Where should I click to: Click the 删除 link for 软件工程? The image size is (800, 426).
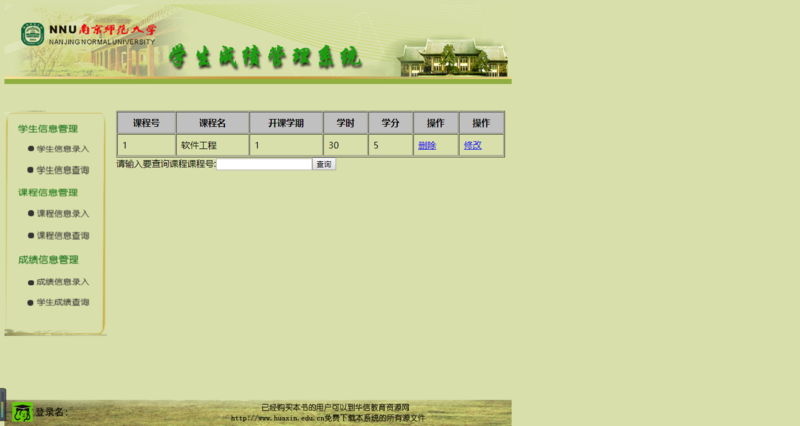[x=427, y=145]
